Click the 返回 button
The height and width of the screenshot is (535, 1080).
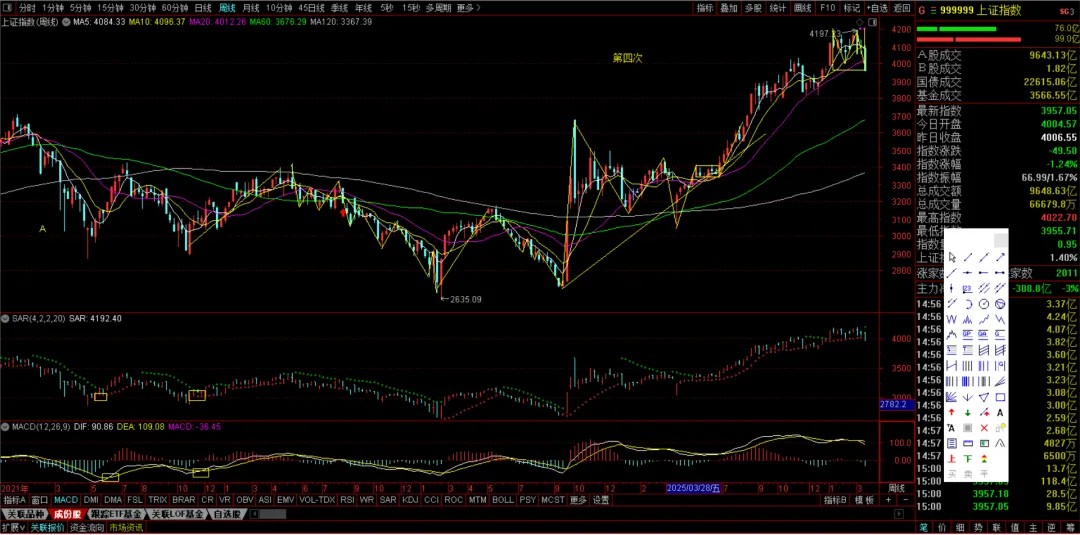(902, 8)
